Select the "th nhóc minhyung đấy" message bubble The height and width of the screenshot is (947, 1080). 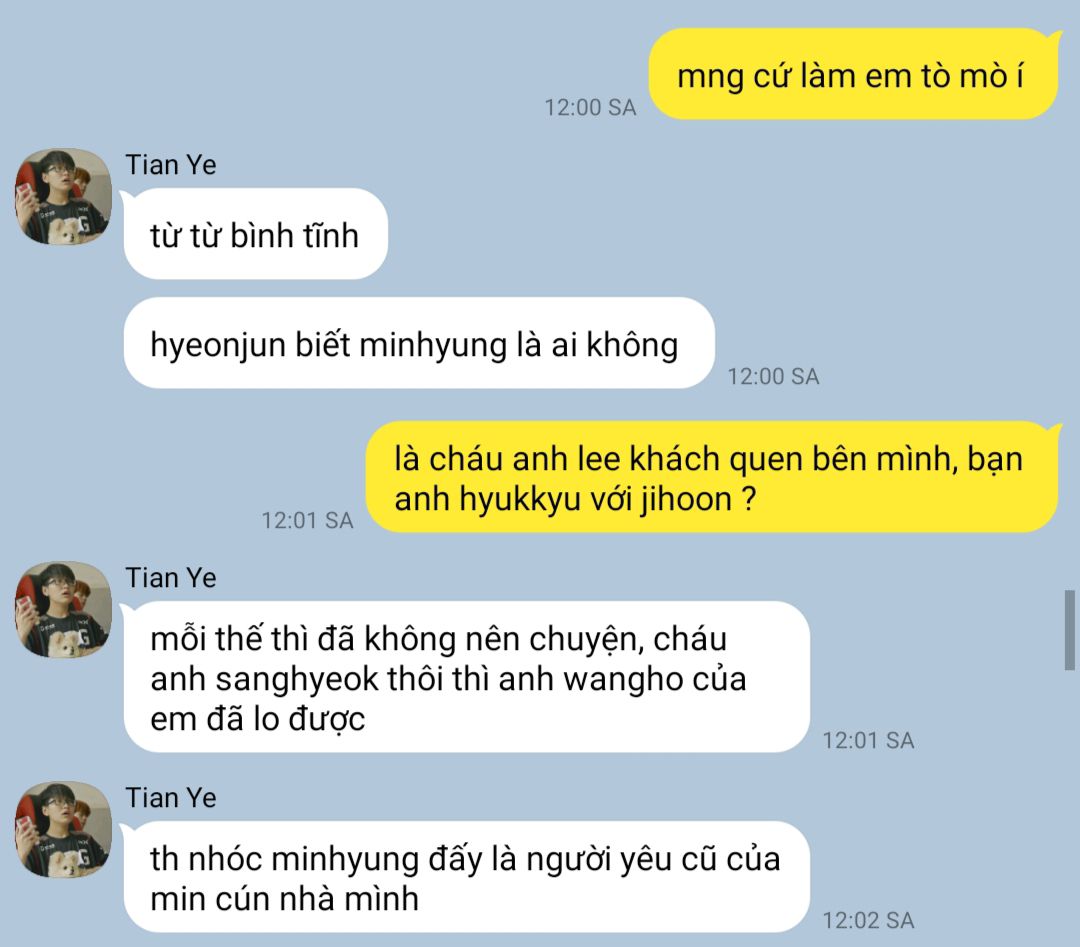coord(466,877)
